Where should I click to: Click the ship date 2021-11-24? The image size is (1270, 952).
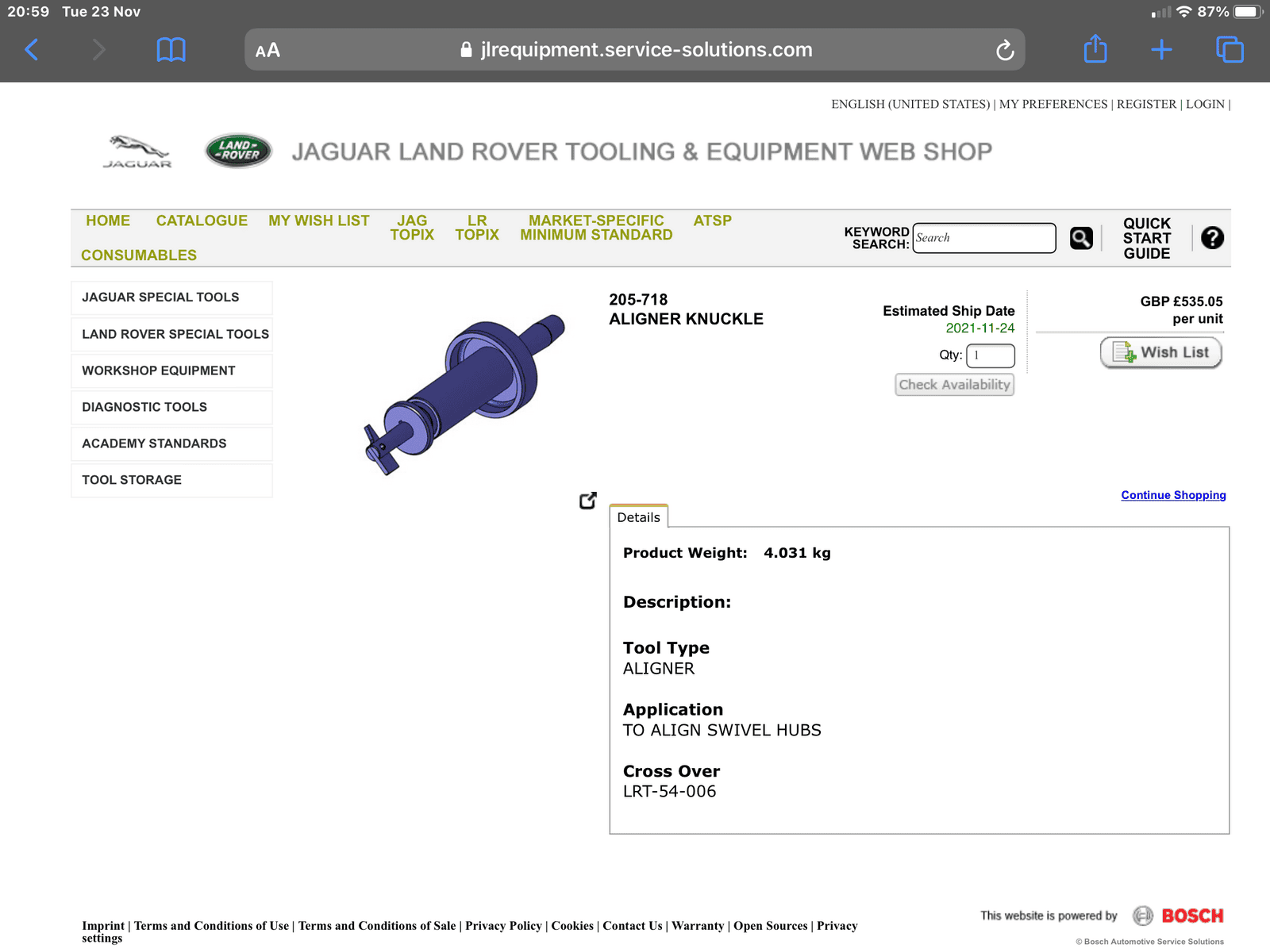(979, 328)
